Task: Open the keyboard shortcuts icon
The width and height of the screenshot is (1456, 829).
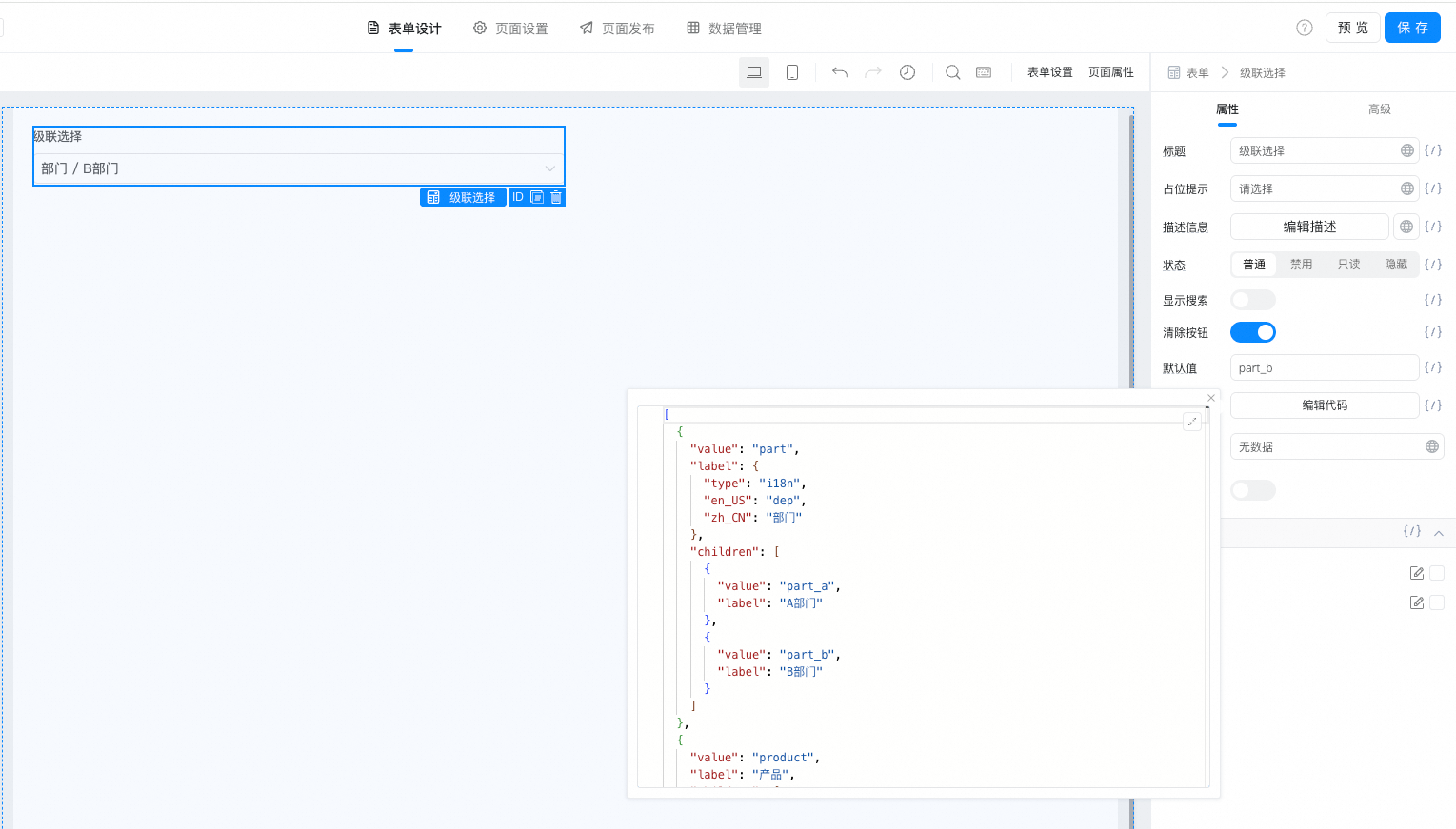Action: (x=984, y=72)
